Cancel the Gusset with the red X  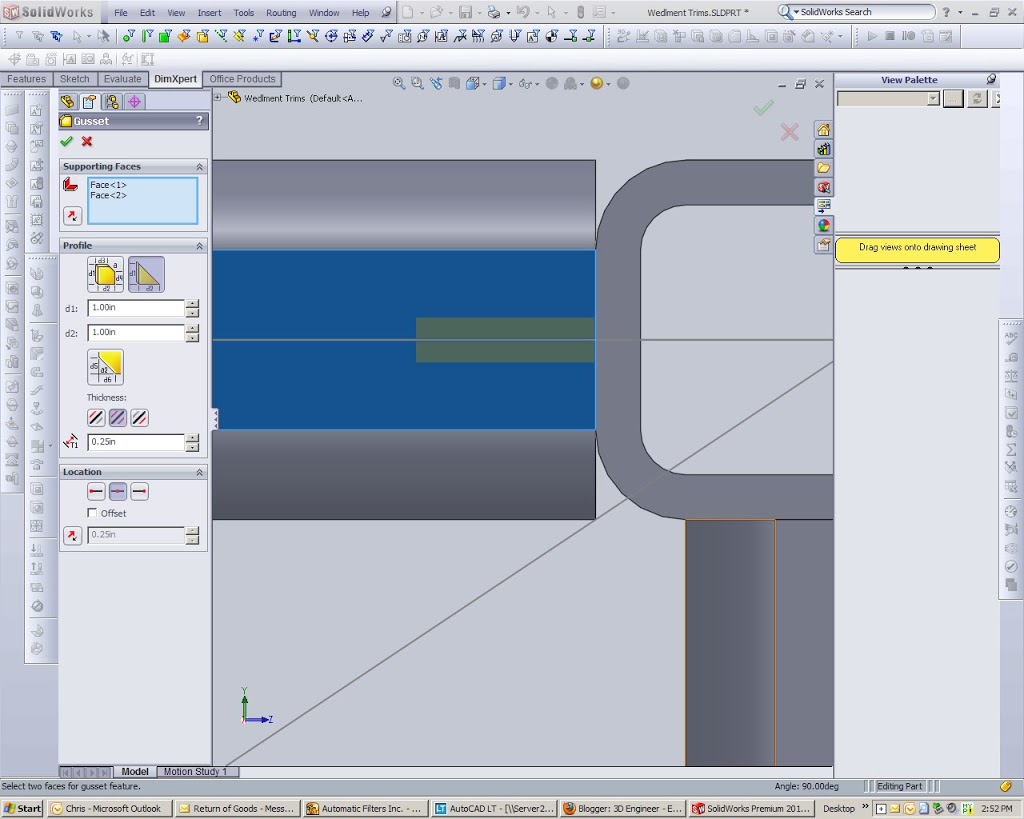coord(87,142)
